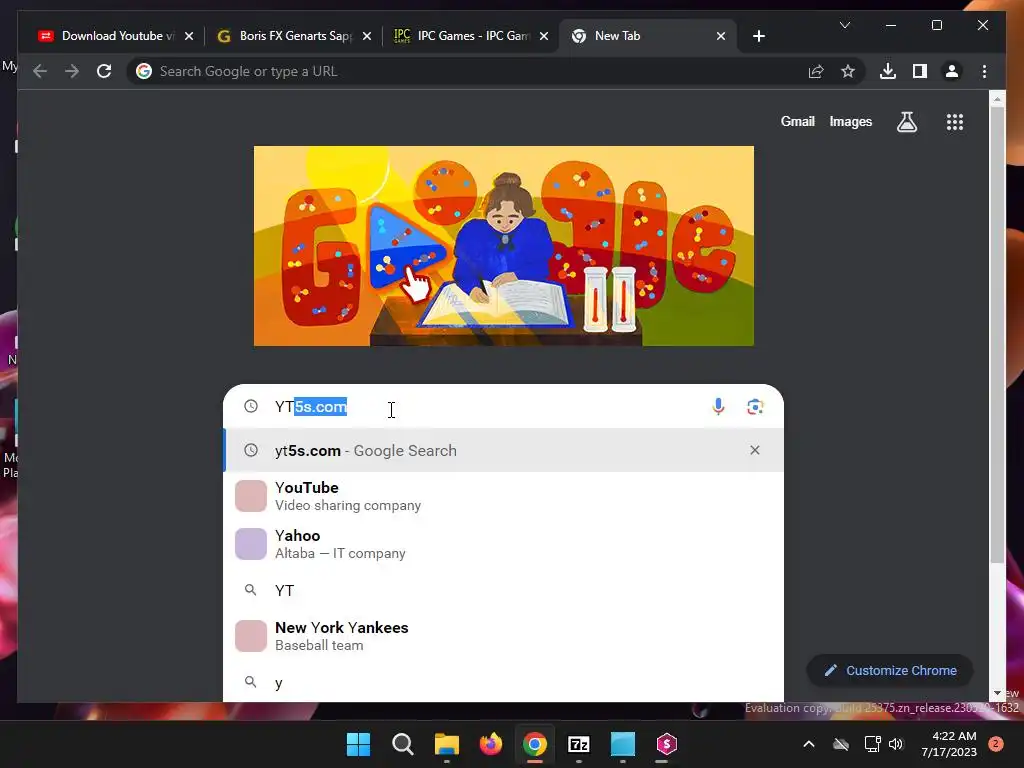
Task: Launch Firefox from taskbar
Action: pyautogui.click(x=490, y=744)
